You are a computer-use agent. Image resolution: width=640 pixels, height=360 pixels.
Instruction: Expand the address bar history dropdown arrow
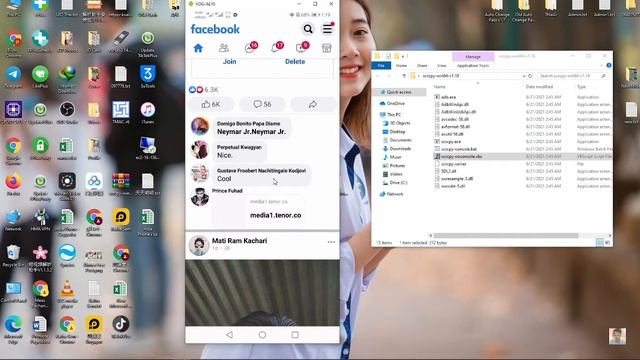click(x=524, y=76)
